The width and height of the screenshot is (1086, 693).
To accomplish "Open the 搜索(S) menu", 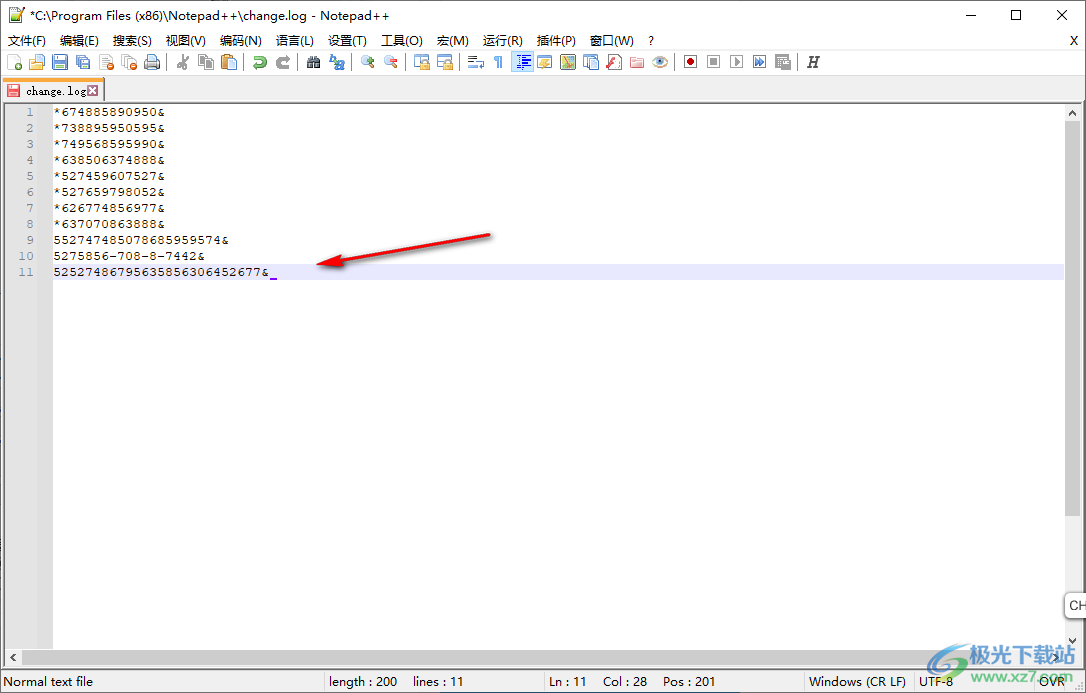I will tap(132, 41).
